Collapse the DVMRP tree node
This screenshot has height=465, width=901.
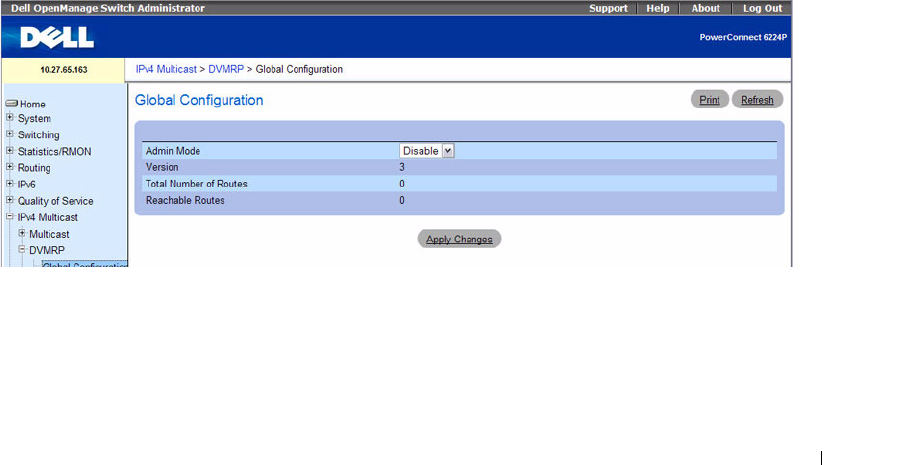click(x=22, y=249)
